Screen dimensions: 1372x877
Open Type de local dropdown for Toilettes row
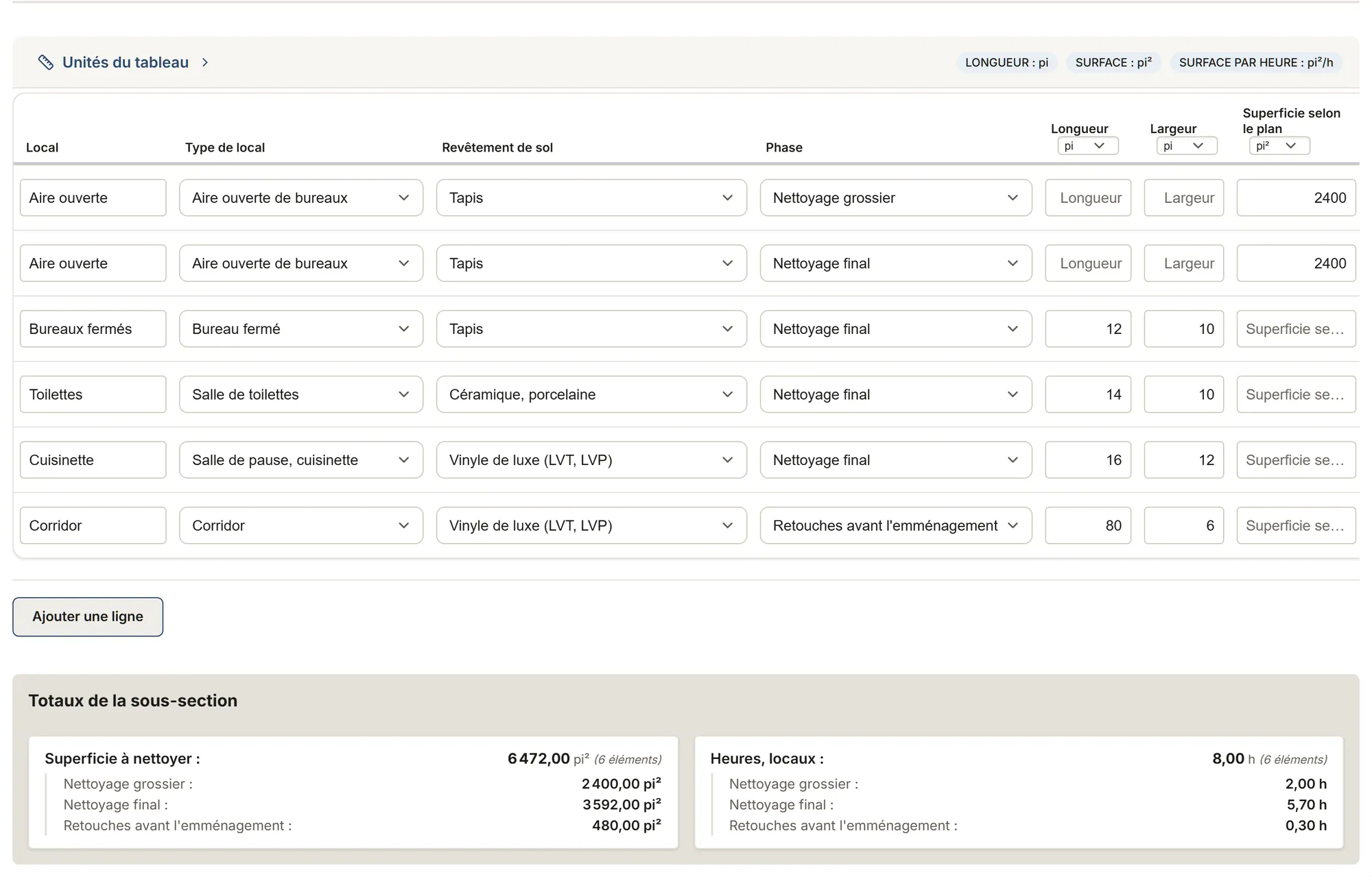(x=301, y=394)
